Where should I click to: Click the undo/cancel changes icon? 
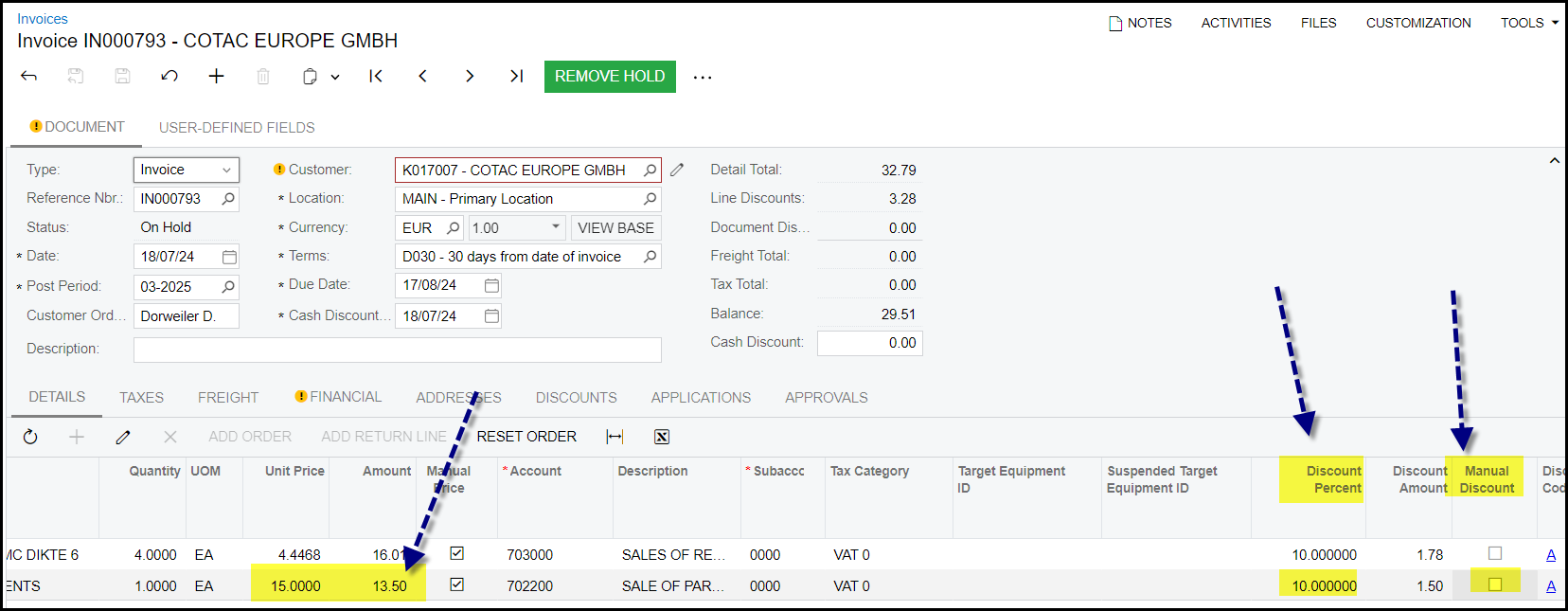point(169,77)
